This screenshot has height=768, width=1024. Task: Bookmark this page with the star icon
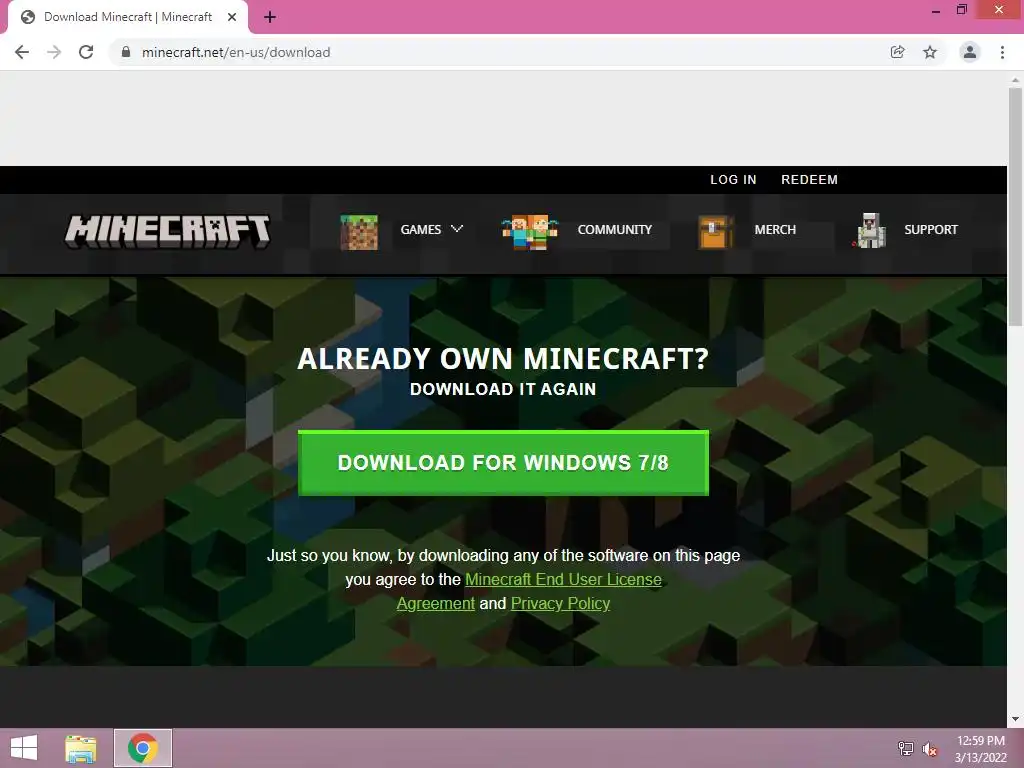tap(930, 52)
